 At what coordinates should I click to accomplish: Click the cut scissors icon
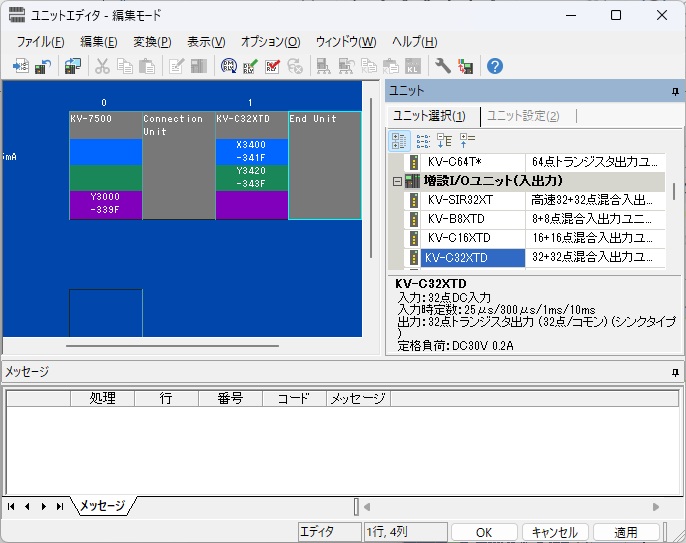click(102, 66)
